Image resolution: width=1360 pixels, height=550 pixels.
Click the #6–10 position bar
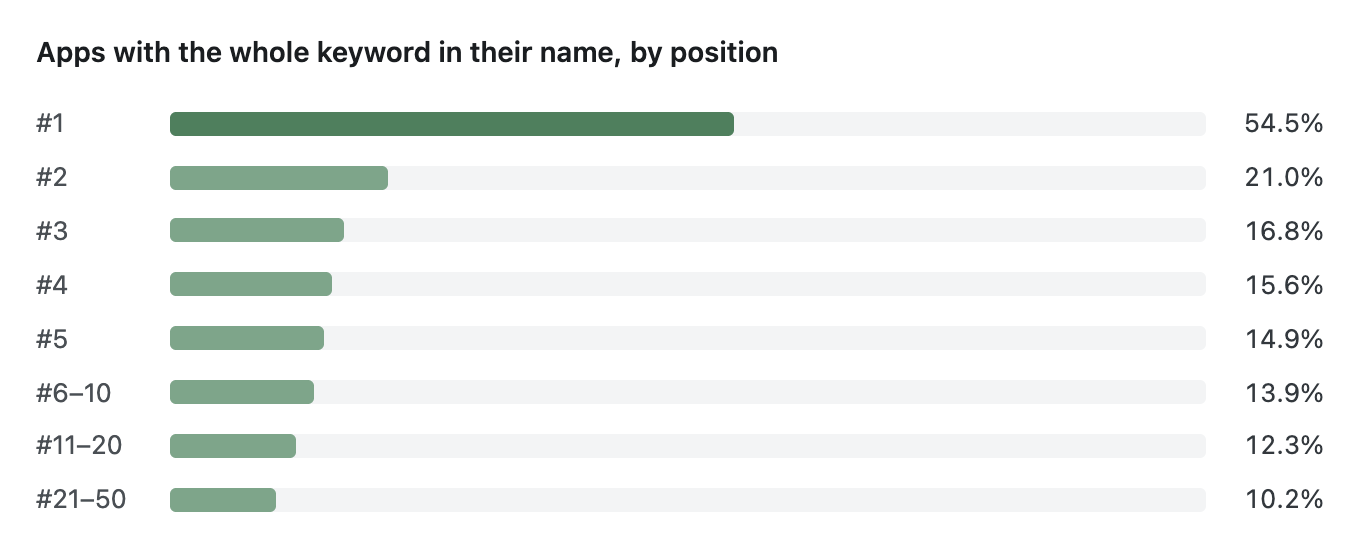coord(242,392)
